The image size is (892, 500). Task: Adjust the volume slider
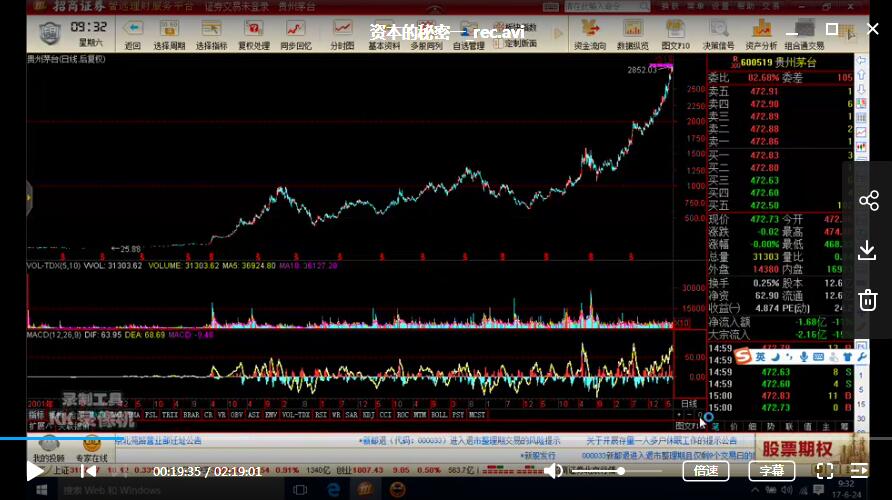click(x=616, y=471)
